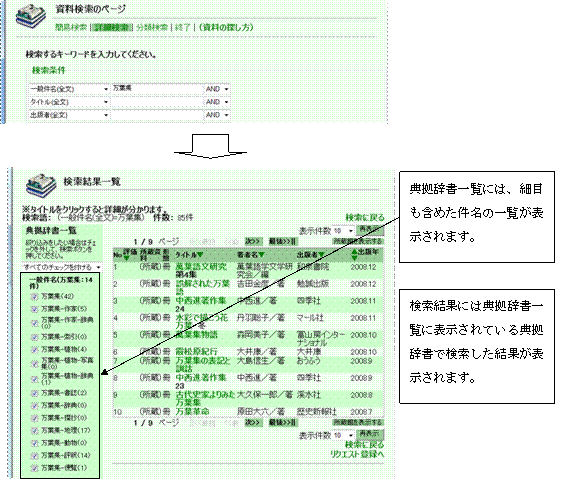The image size is (567, 489).
Task: Click the keyword field containing 万葉集
Action: [x=157, y=89]
